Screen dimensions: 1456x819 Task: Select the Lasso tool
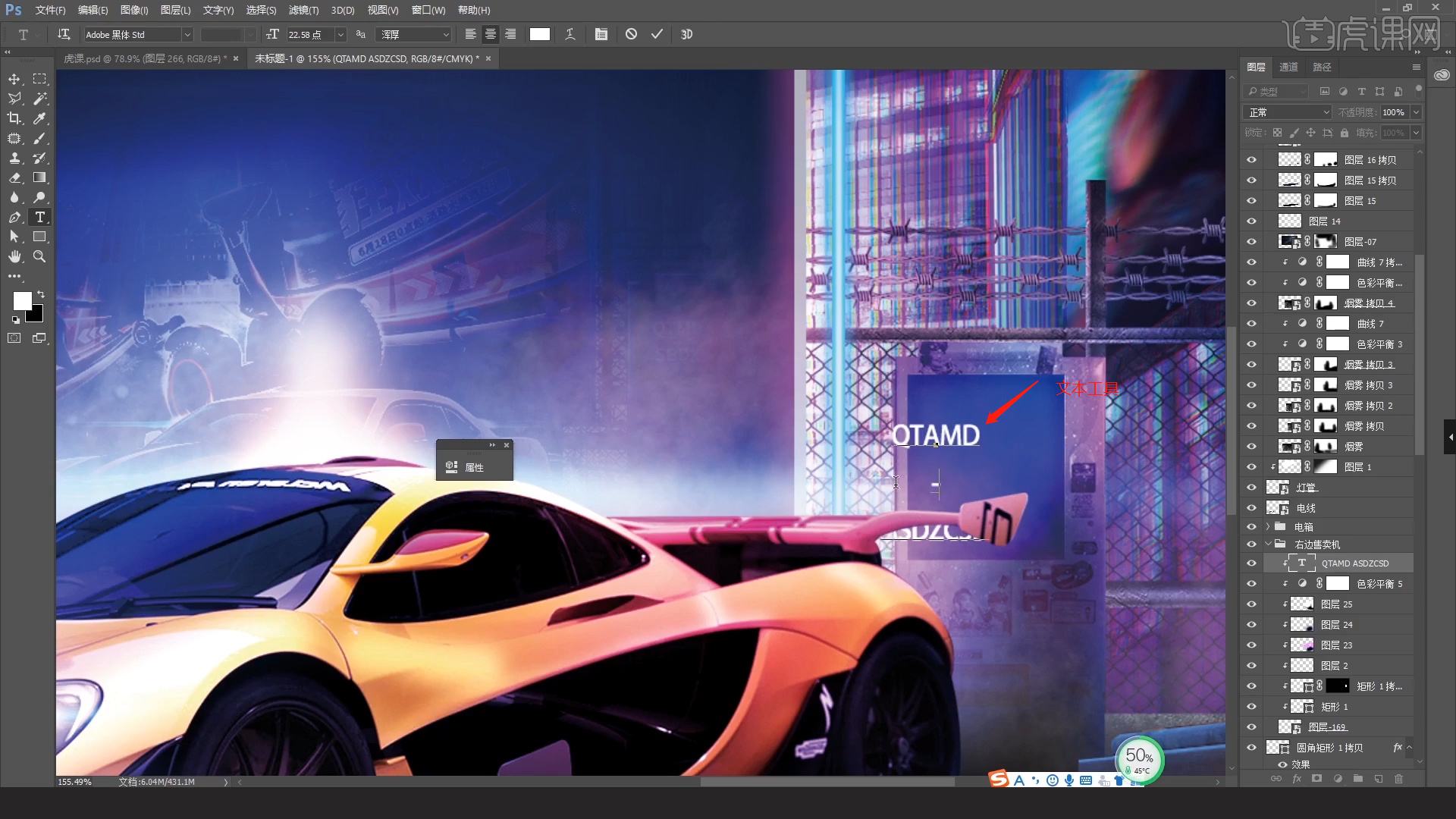click(x=14, y=99)
